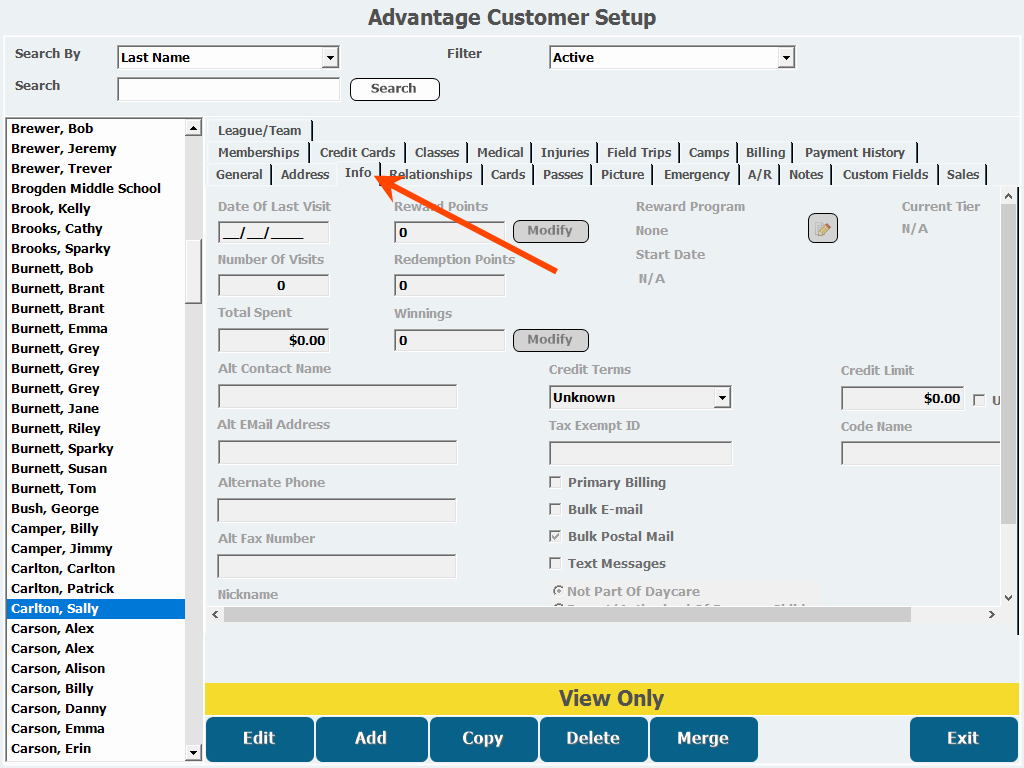Check the Text Messages checkbox
Image resolution: width=1024 pixels, height=768 pixels.
[x=555, y=564]
